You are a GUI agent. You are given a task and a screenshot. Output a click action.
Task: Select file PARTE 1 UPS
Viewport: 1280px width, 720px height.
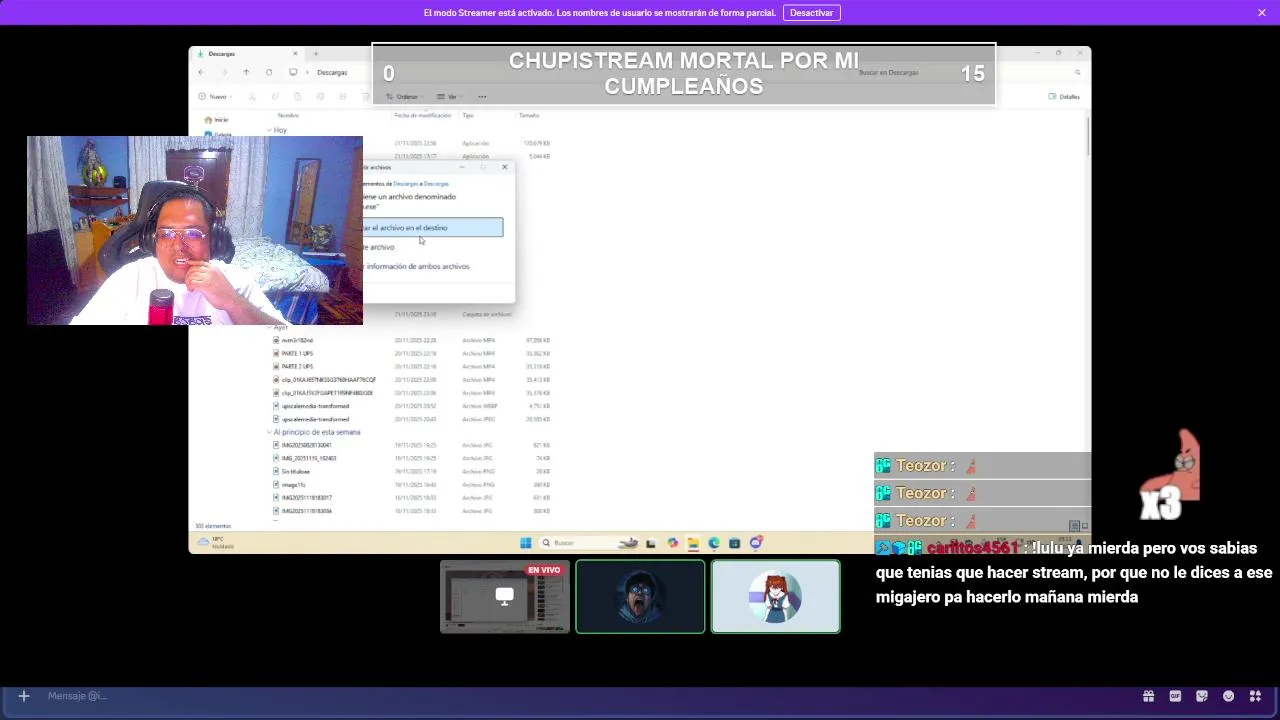pos(297,353)
